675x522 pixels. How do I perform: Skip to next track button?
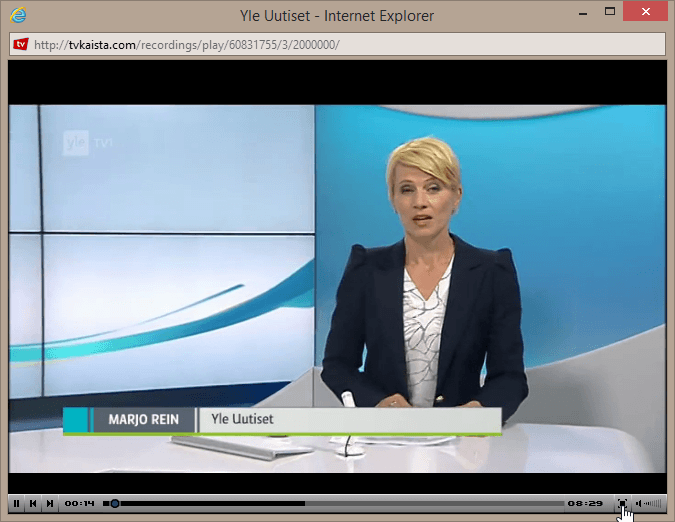point(50,503)
